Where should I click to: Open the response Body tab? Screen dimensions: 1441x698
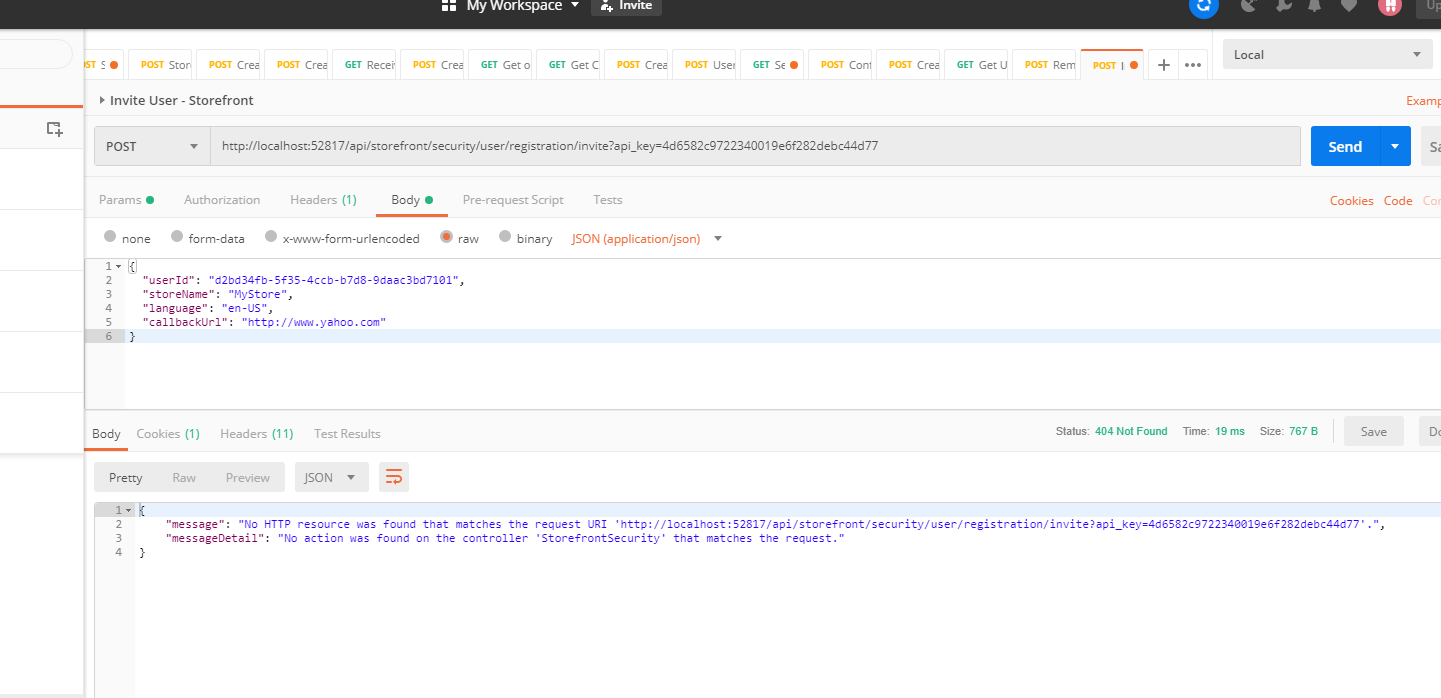click(106, 433)
